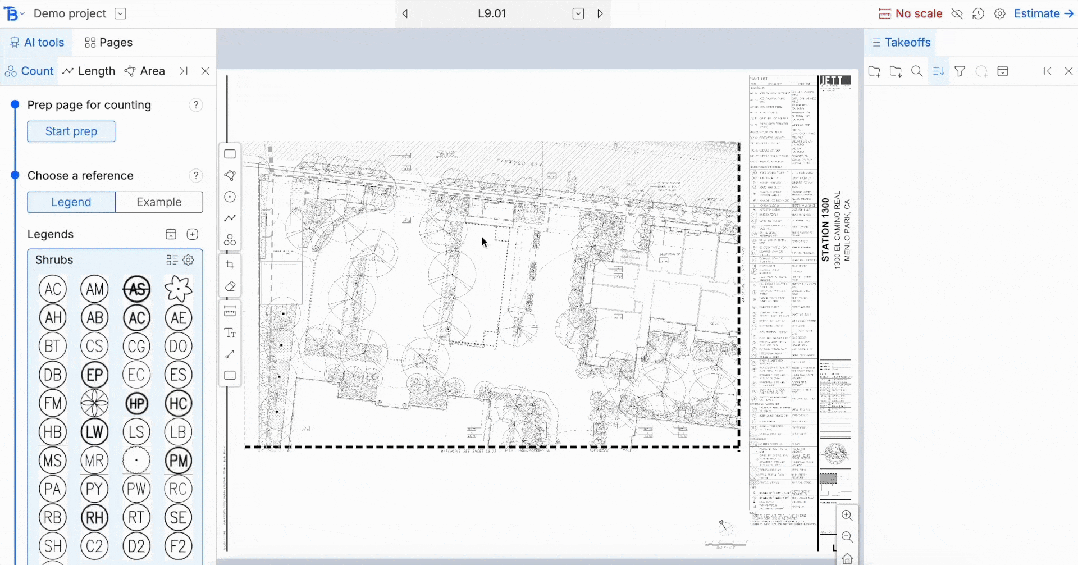This screenshot has height=565, width=1078.
Task: Open the Demo project dropdown
Action: pos(120,14)
